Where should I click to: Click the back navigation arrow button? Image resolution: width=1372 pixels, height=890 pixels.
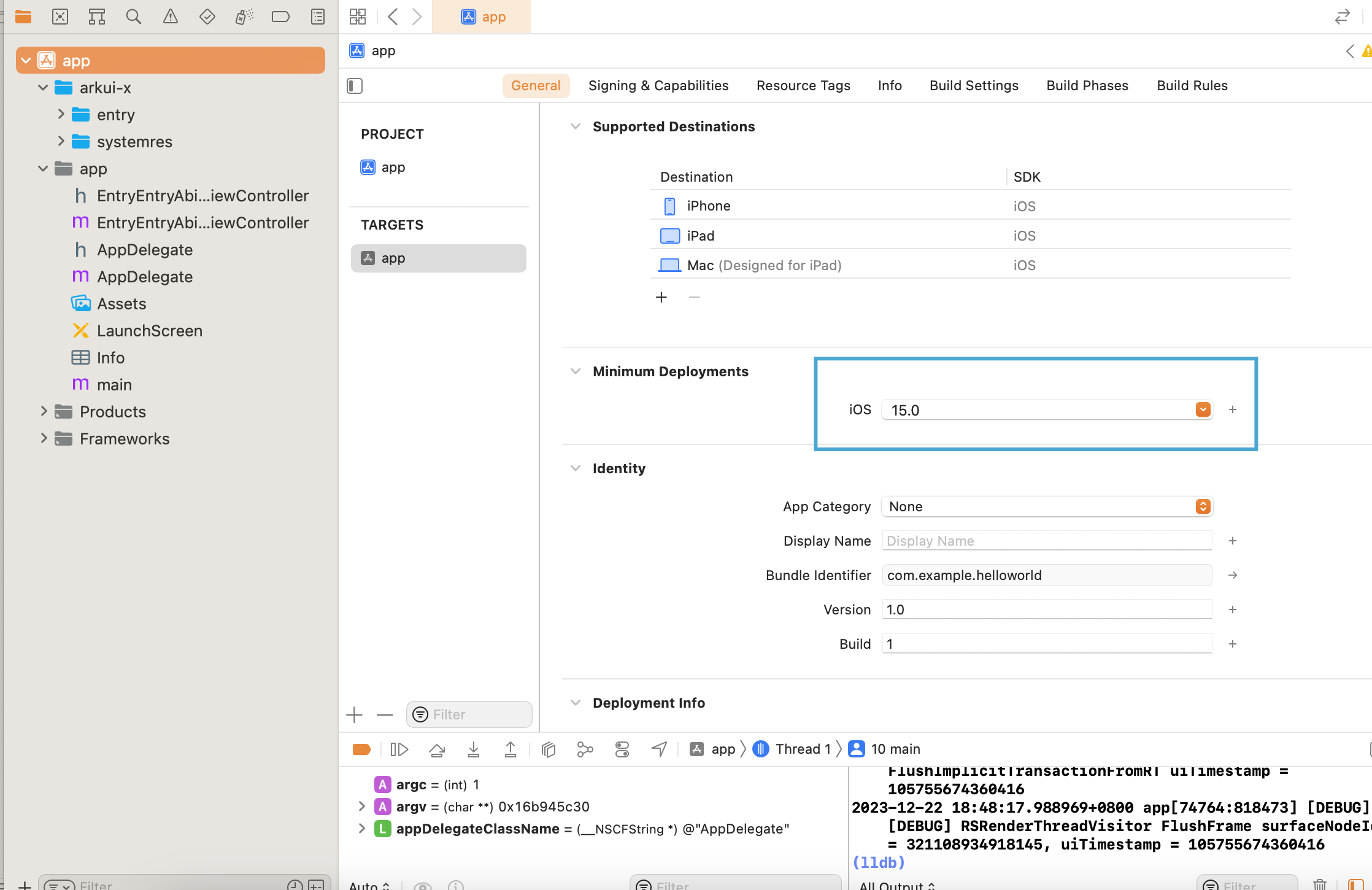(x=392, y=16)
